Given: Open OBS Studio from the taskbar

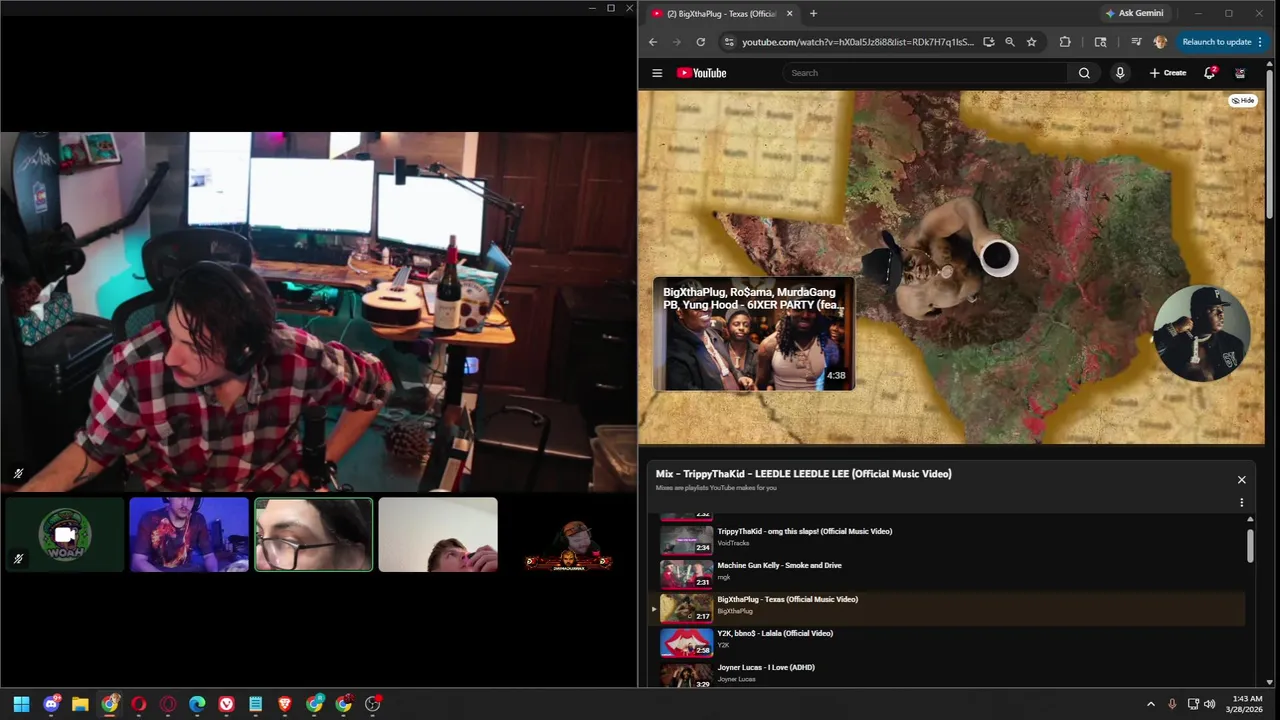Looking at the screenshot, I should click(x=373, y=704).
